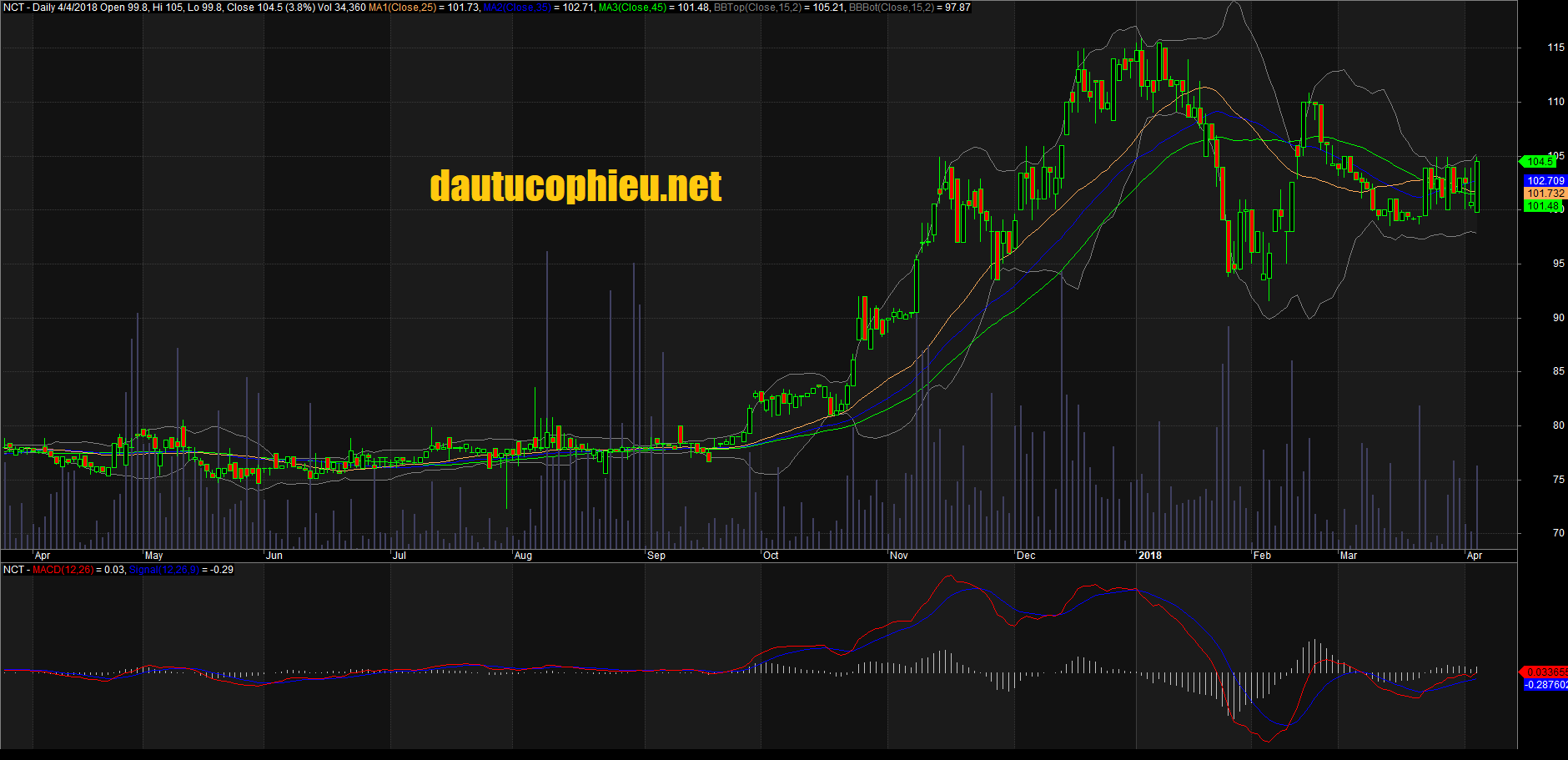Image resolution: width=1568 pixels, height=760 pixels.
Task: Click the NCT Daily 4/4/2018 chart title
Action: pyautogui.click(x=50, y=8)
